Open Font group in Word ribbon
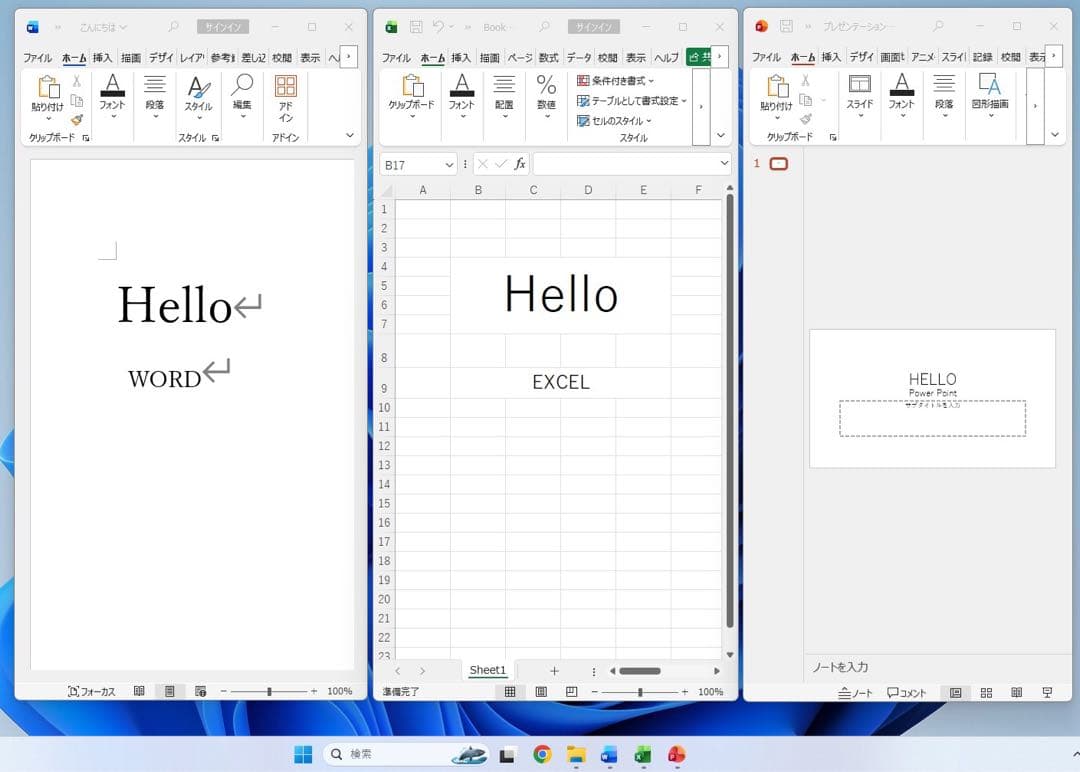This screenshot has height=772, width=1080. 112,96
